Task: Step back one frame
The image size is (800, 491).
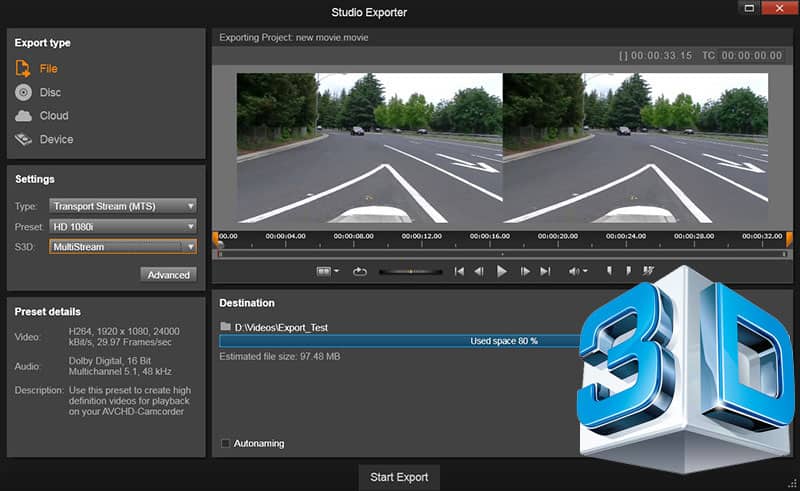Action: (x=480, y=271)
